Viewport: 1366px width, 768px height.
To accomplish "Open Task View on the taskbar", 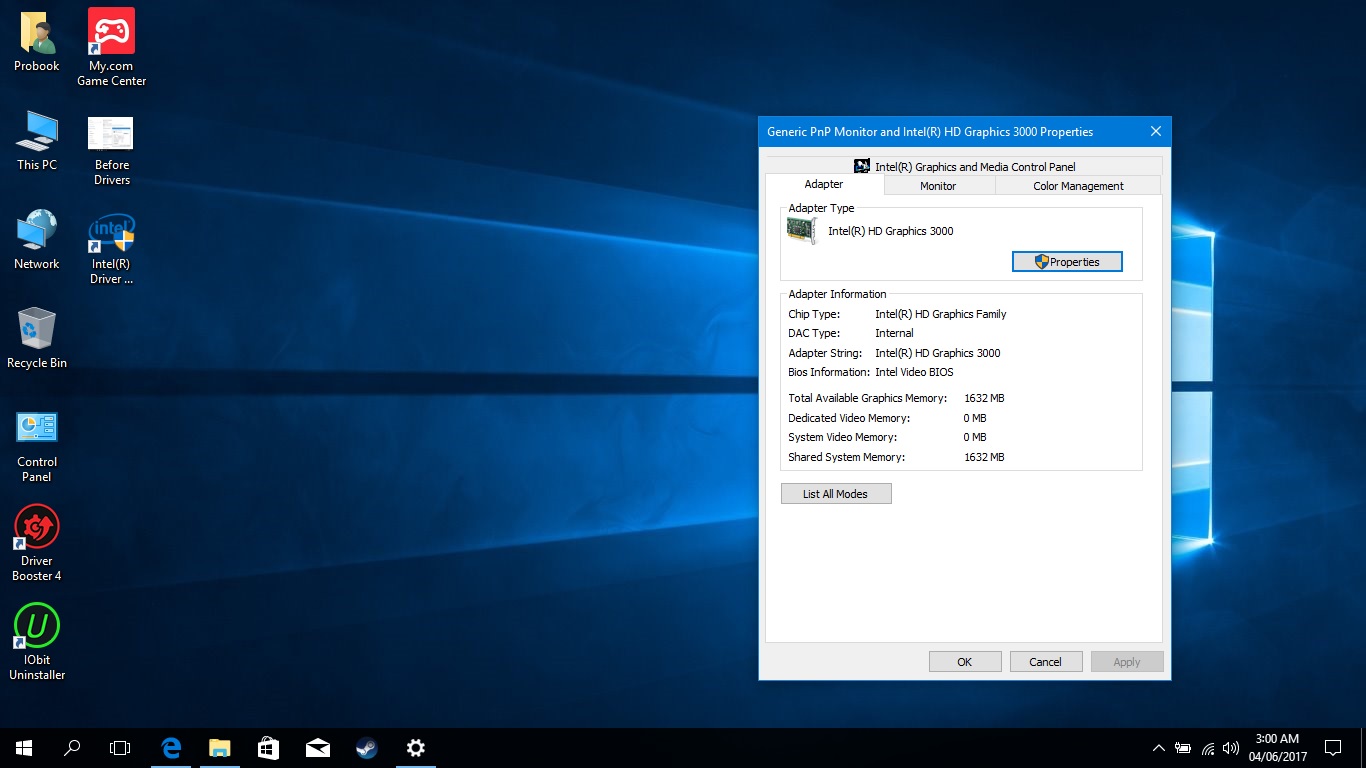I will click(120, 748).
